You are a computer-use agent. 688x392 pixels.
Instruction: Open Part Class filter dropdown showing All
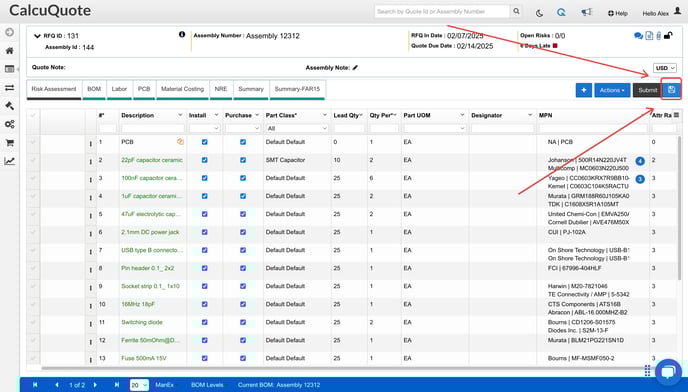pyautogui.click(x=297, y=128)
